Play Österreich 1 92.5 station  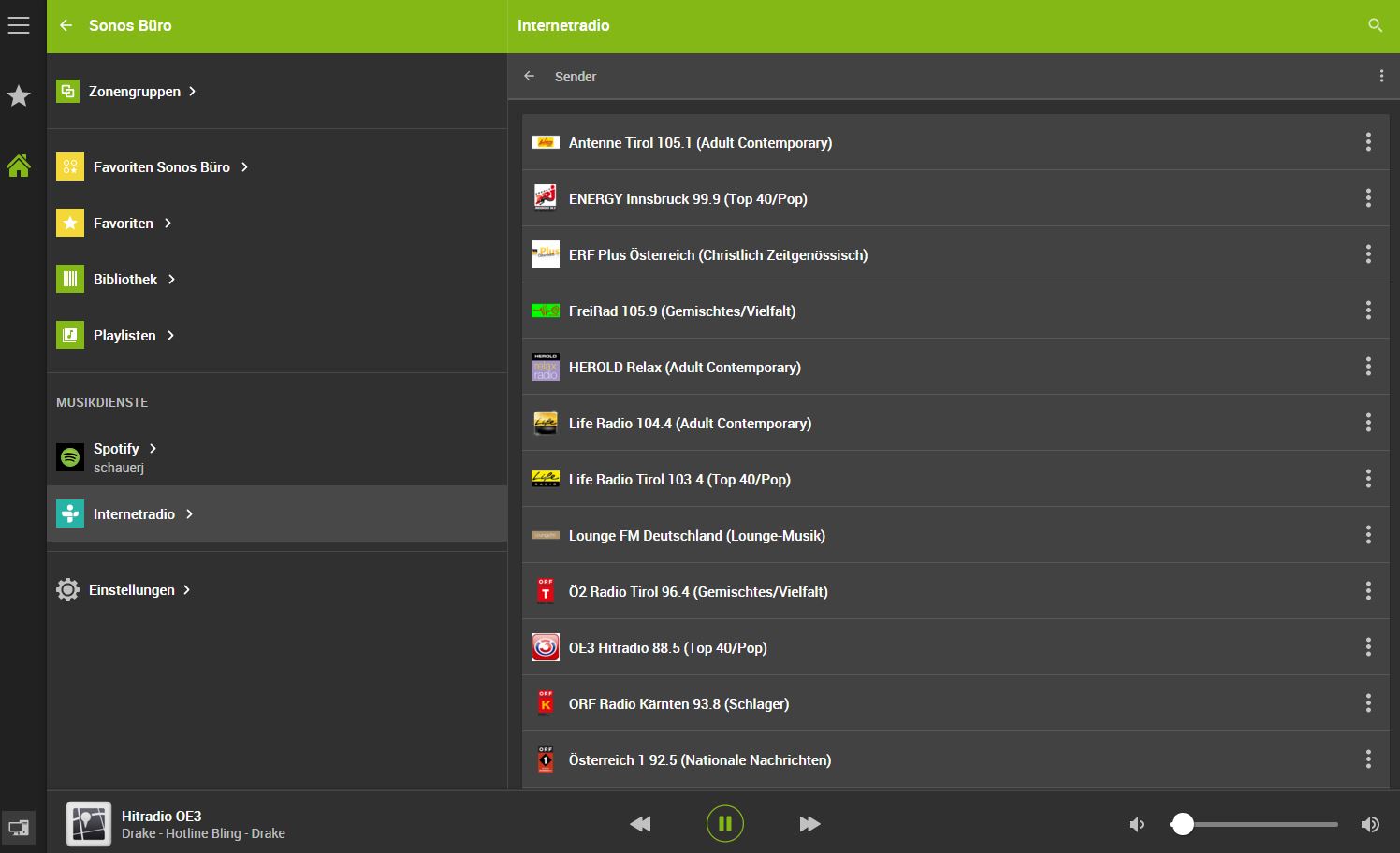coord(955,759)
